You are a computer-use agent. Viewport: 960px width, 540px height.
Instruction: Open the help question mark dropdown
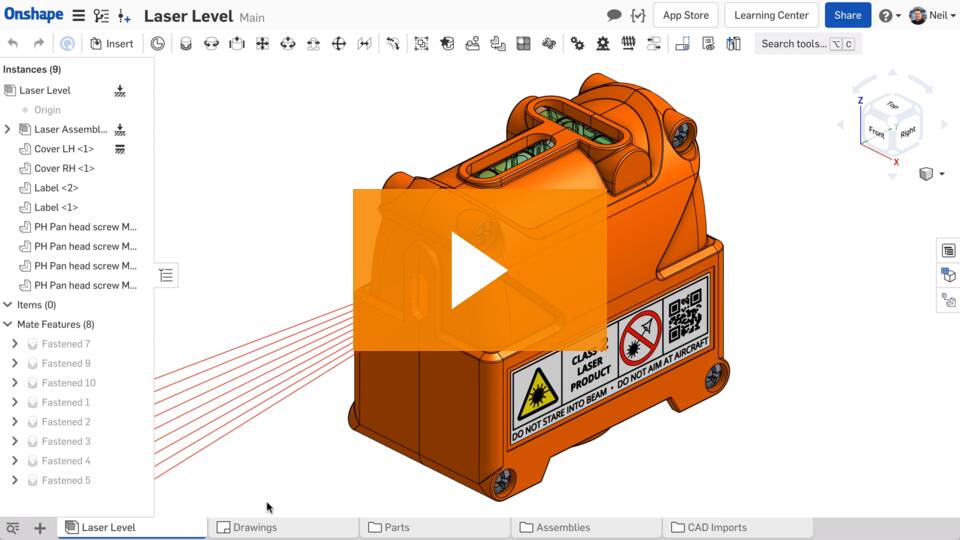[x=889, y=16]
